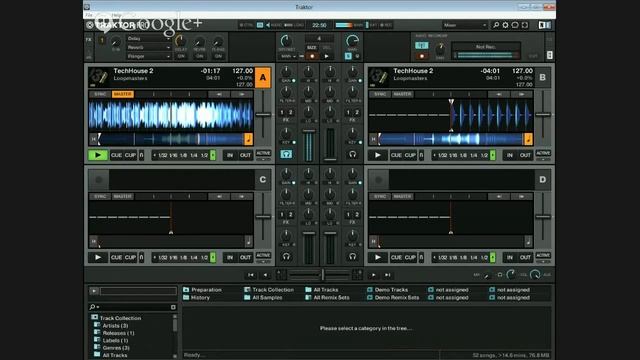Image resolution: width=640 pixels, height=360 pixels.
Task: Open Deck B letter focus menu
Action: [542, 78]
